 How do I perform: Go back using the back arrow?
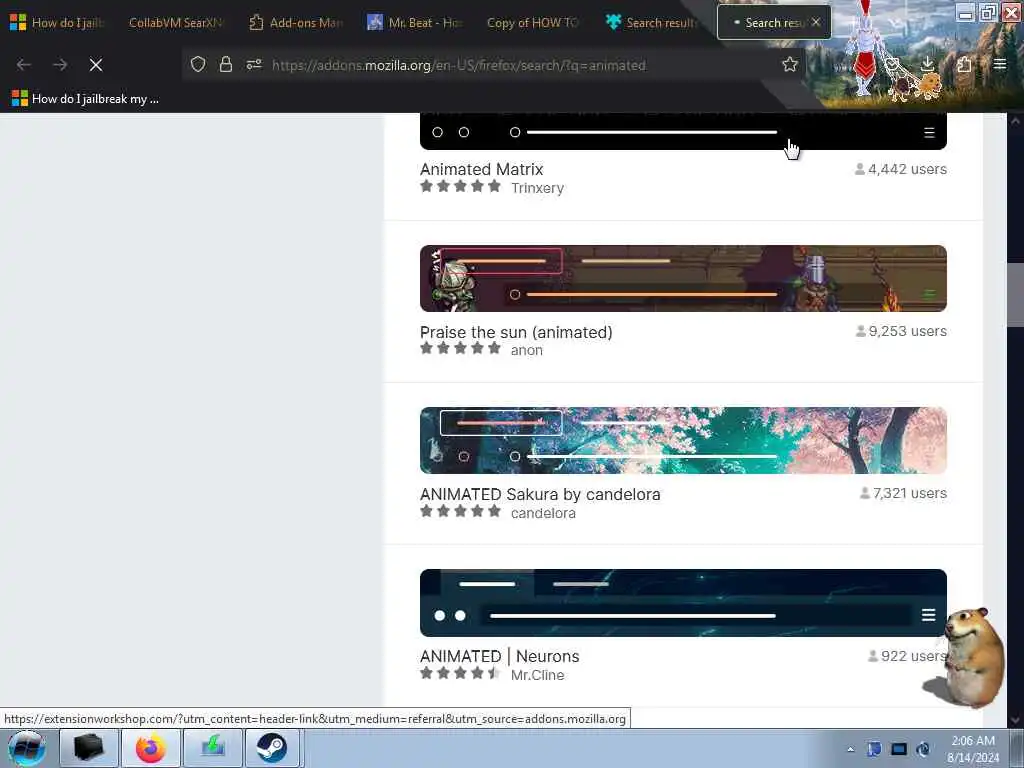[x=24, y=65]
